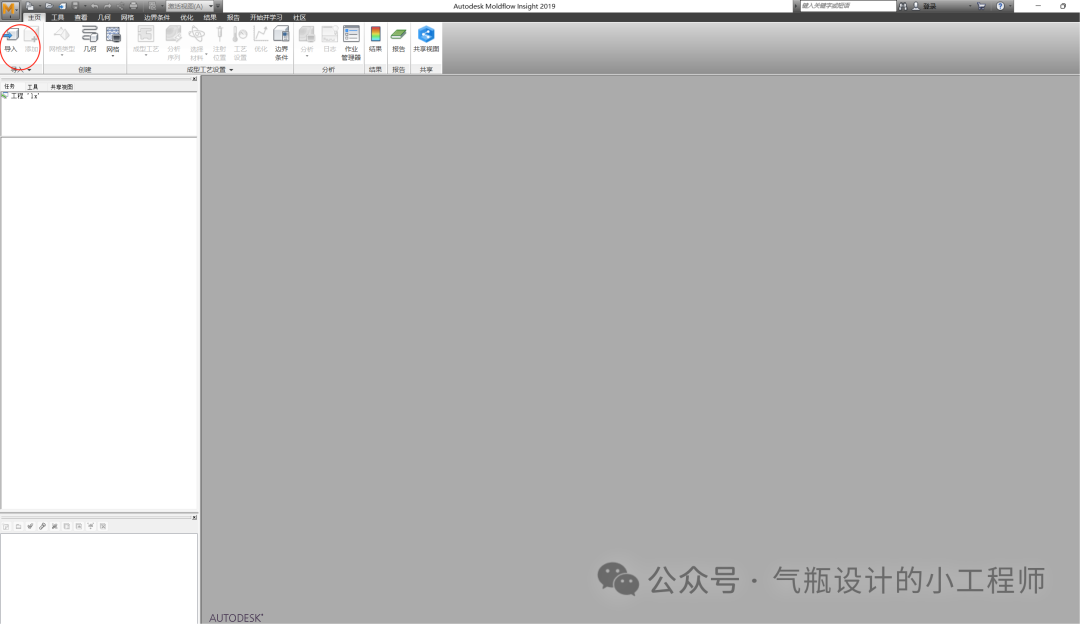This screenshot has height=624, width=1080.
Task: Click the first icon in layers toolbar
Action: click(x=6, y=526)
